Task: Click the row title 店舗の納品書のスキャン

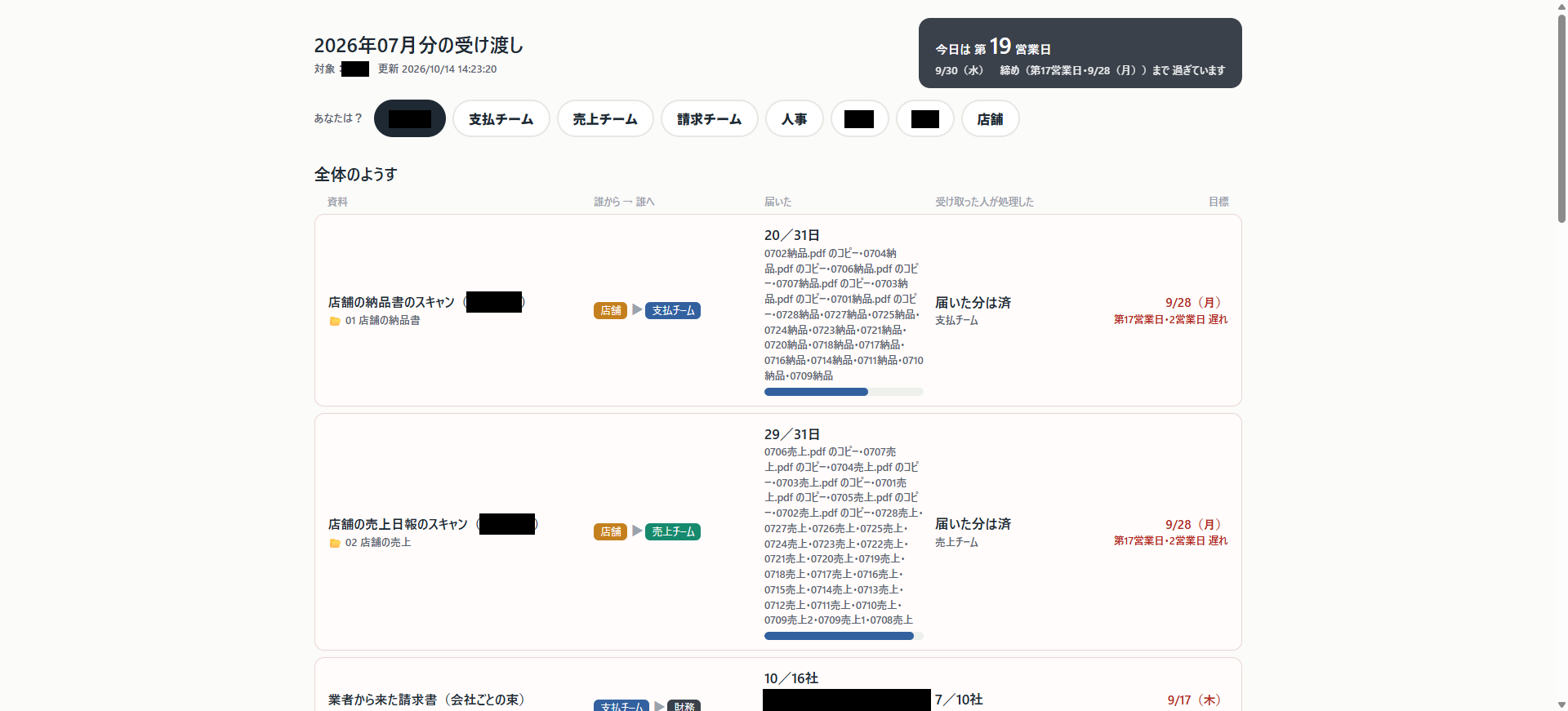Action: point(391,302)
